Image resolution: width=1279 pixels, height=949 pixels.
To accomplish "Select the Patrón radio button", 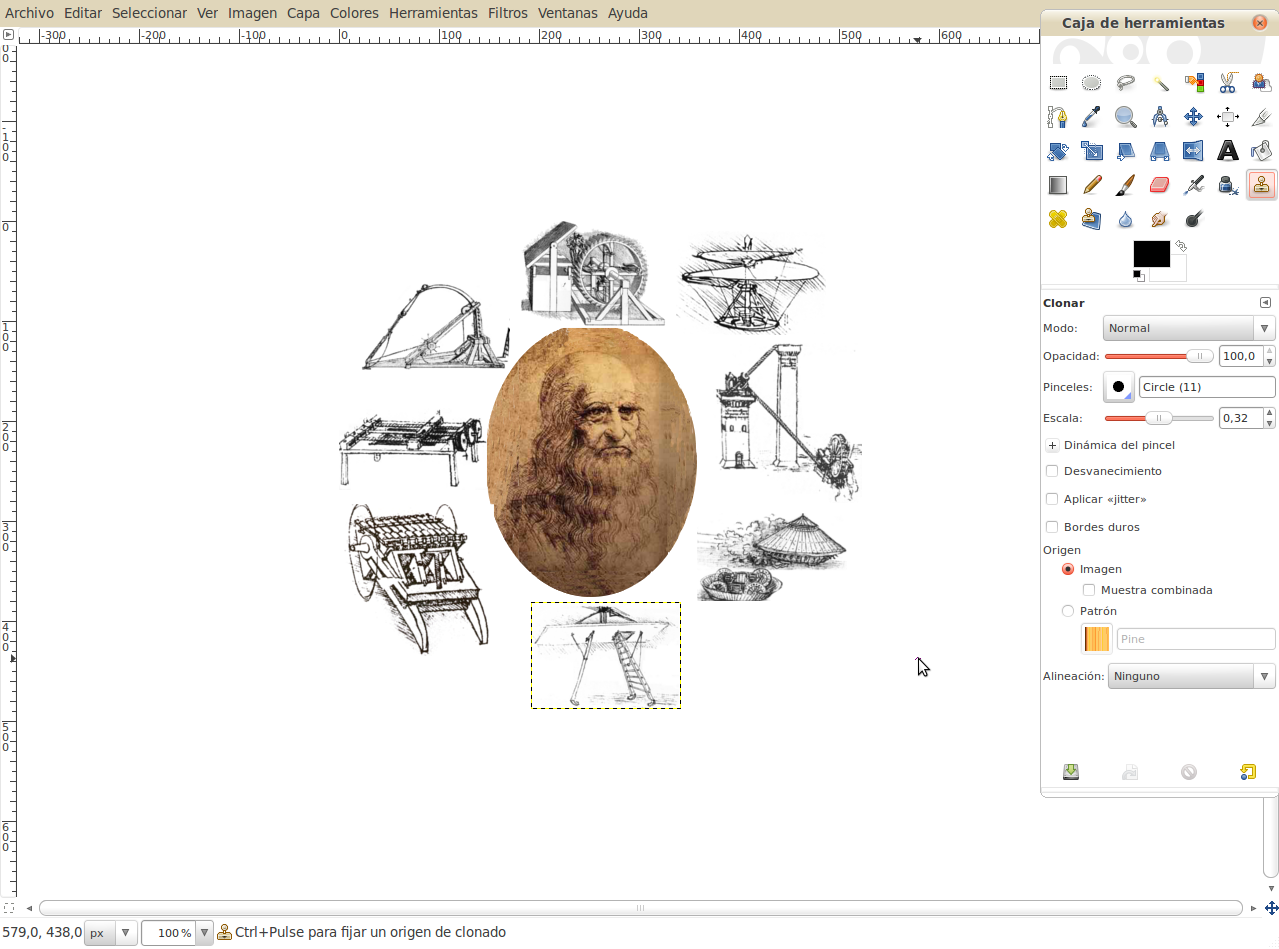I will [1068, 610].
